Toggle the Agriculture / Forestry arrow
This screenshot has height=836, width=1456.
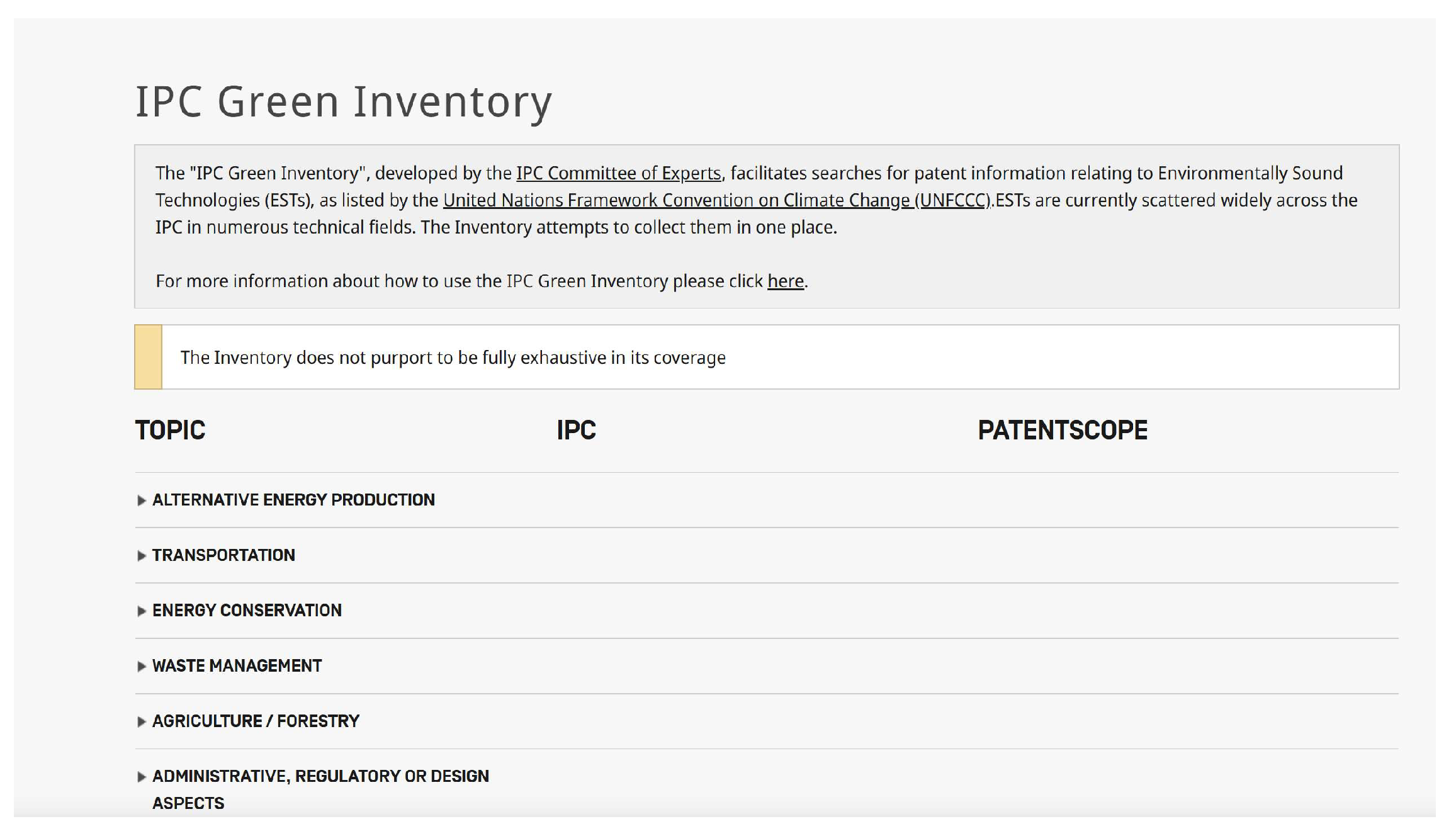[142, 722]
